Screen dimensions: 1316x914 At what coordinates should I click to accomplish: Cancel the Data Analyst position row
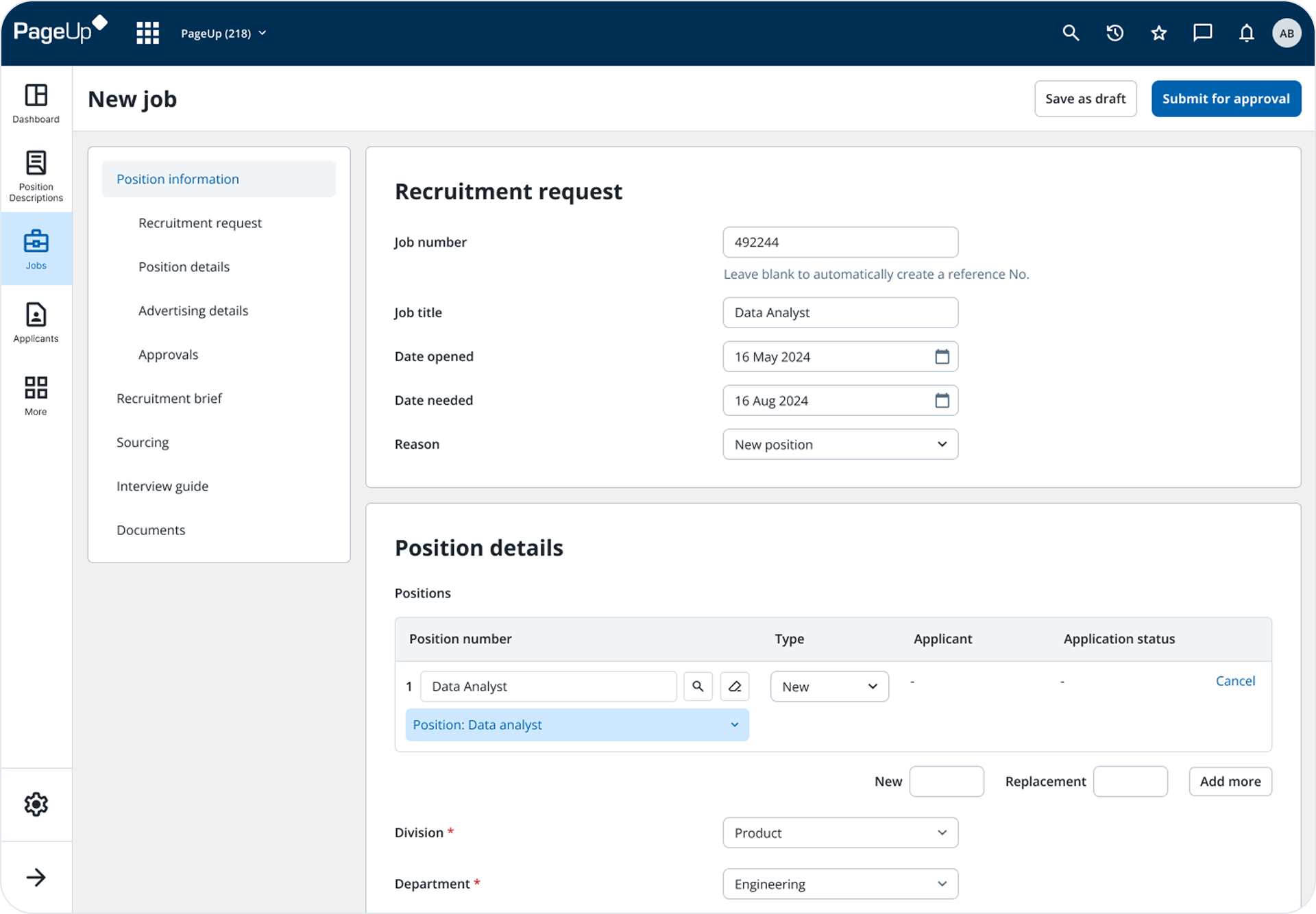[x=1234, y=680]
